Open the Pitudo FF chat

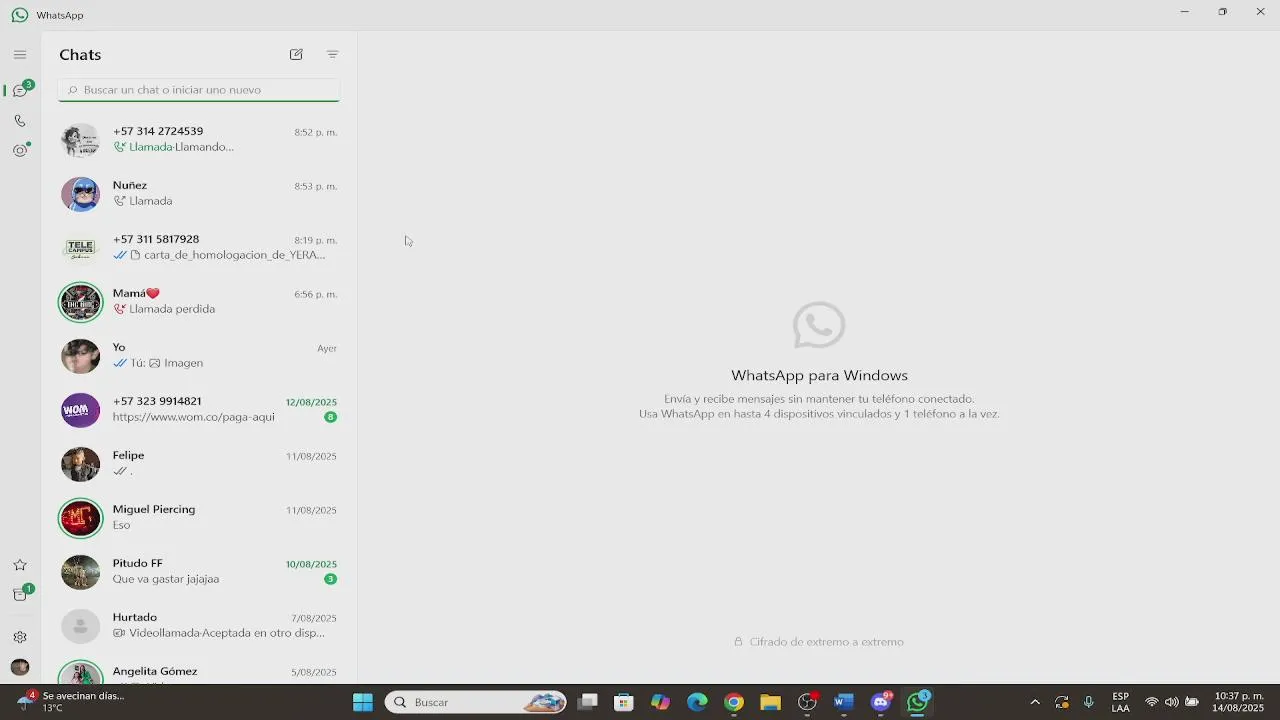click(x=199, y=571)
